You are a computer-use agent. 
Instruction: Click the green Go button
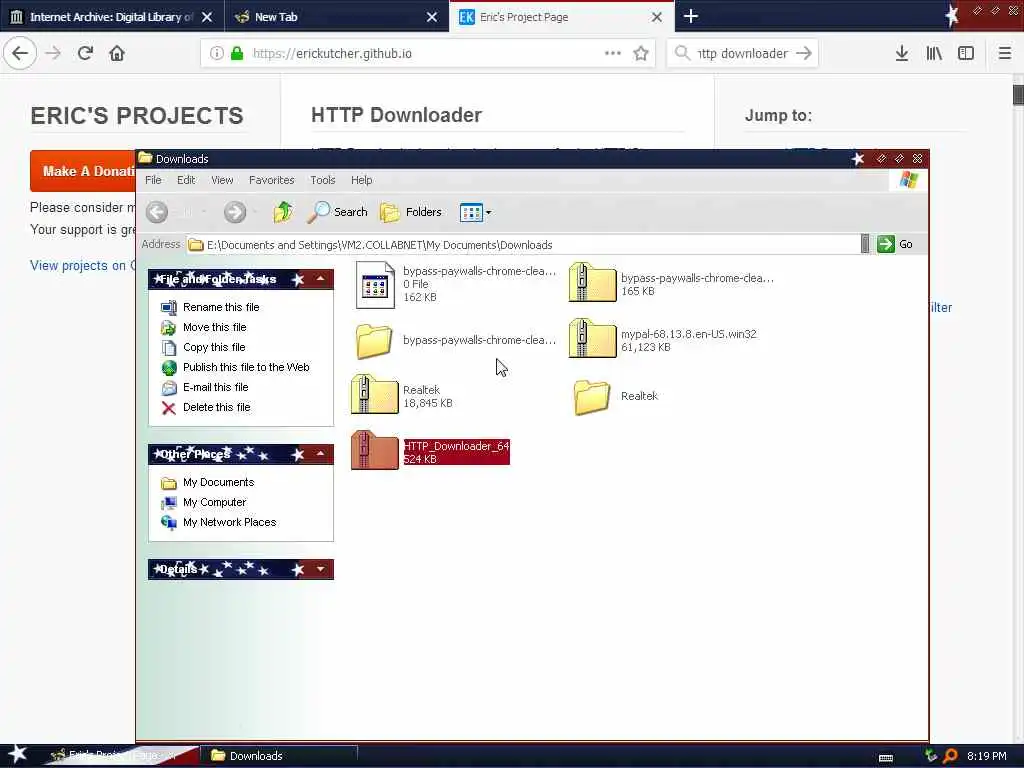[895, 244]
